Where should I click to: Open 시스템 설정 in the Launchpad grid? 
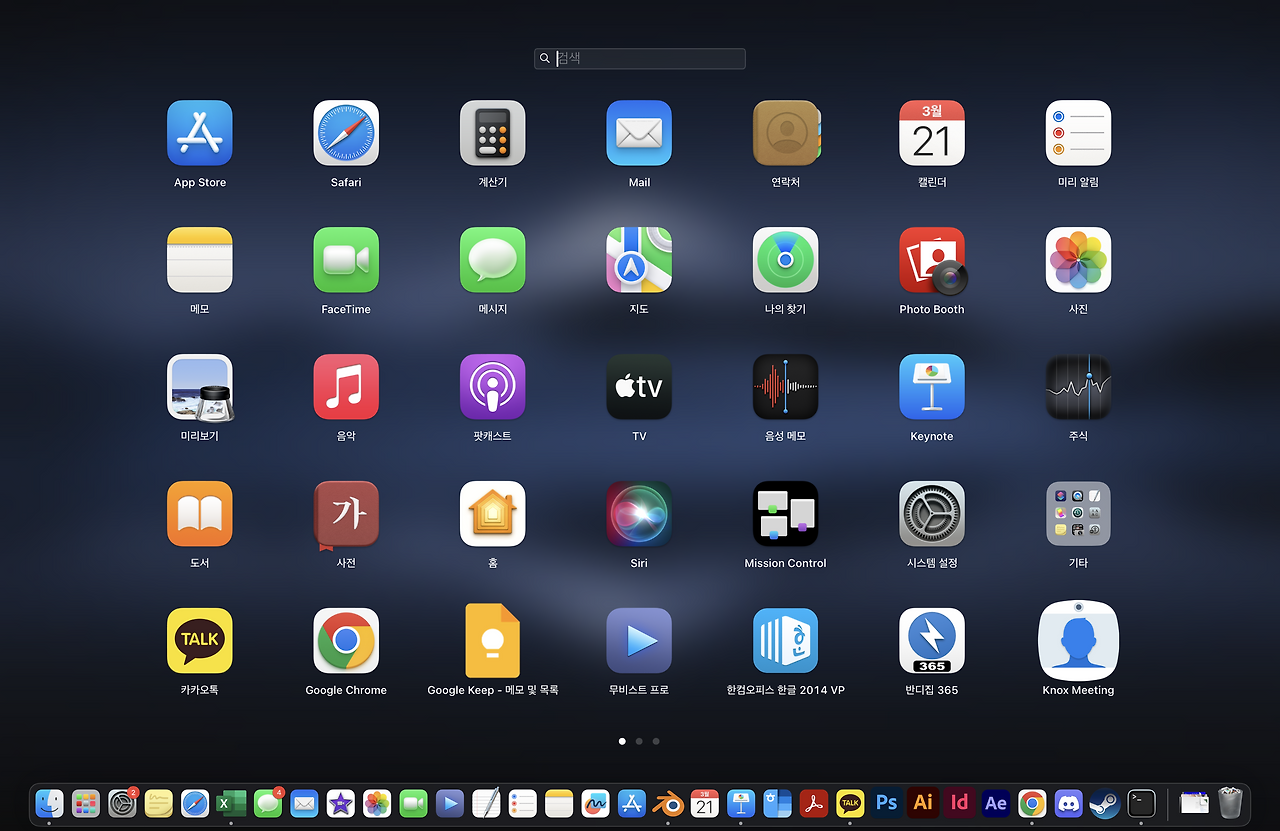(x=932, y=514)
